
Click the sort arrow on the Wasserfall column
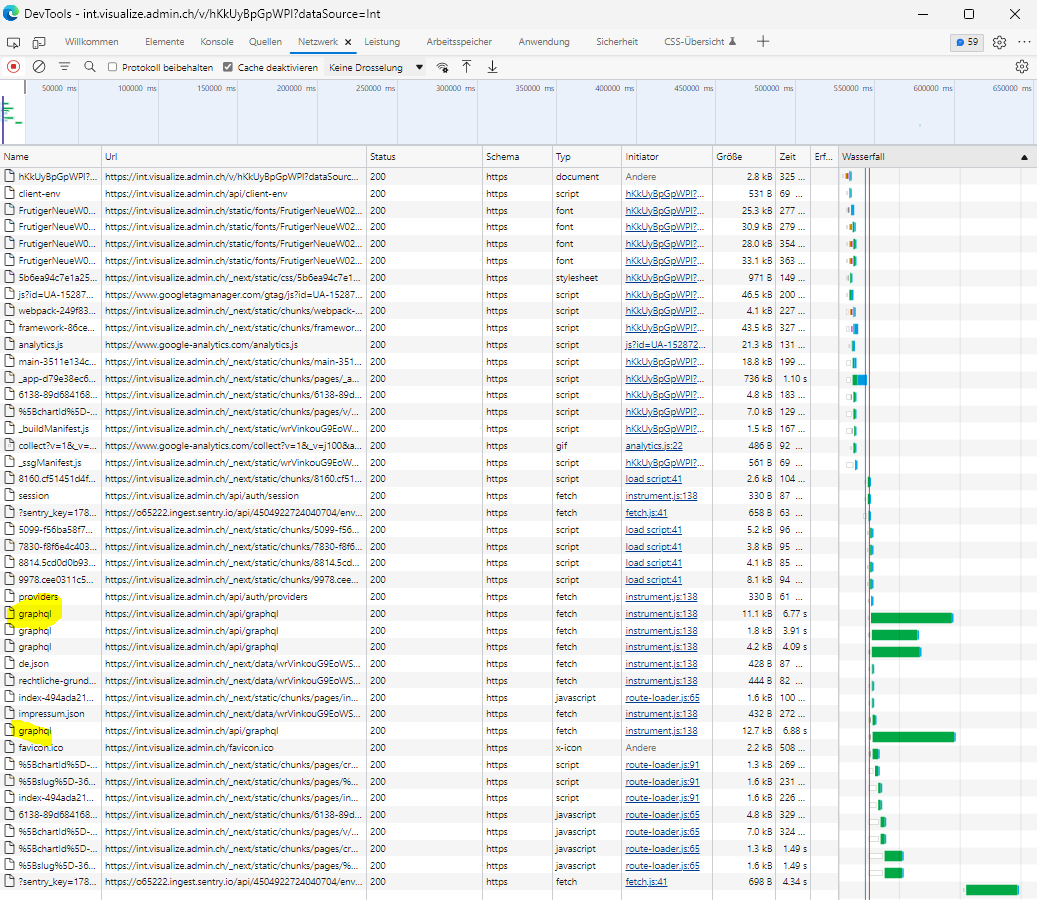coord(1024,157)
